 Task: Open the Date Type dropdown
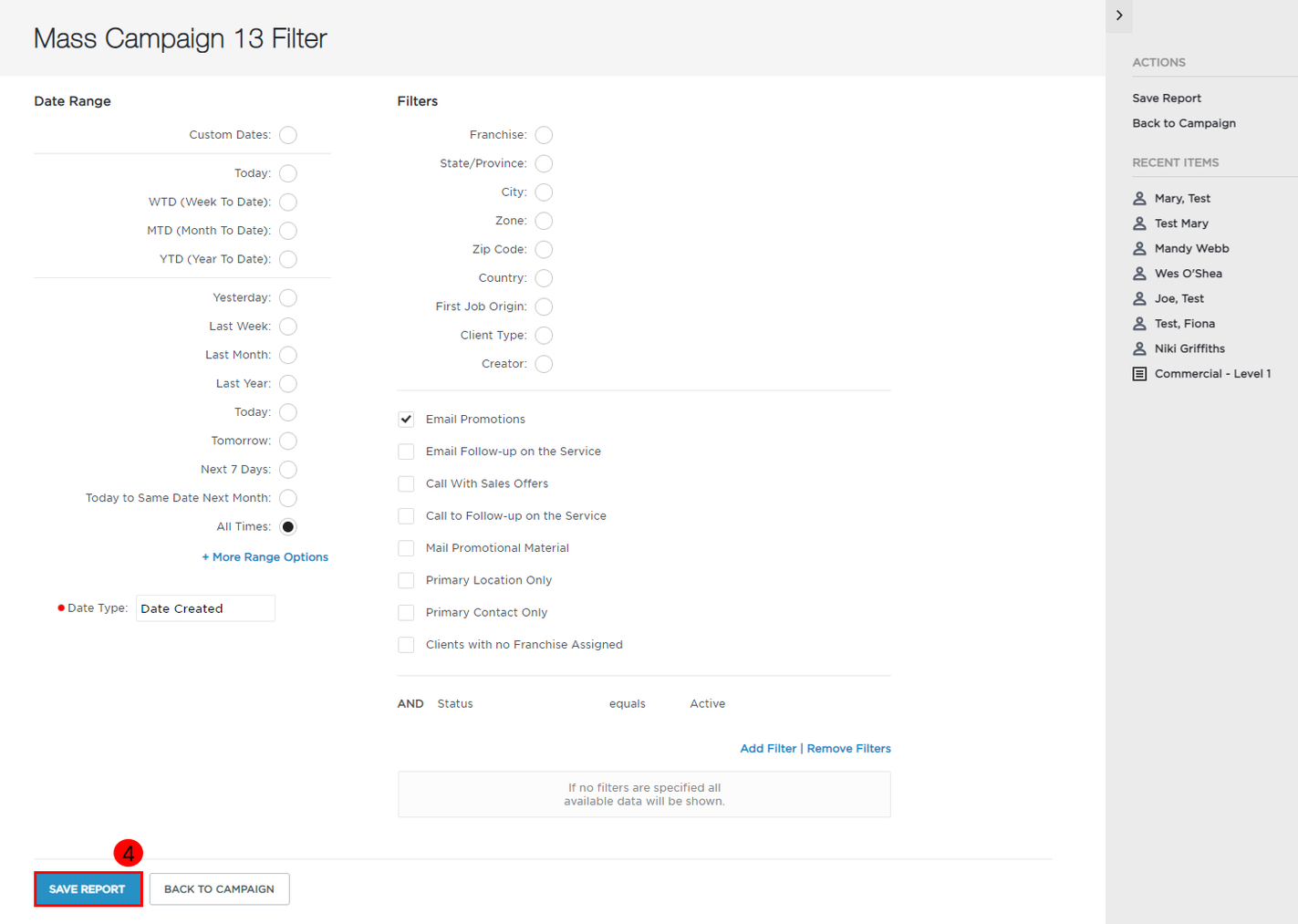click(x=205, y=608)
